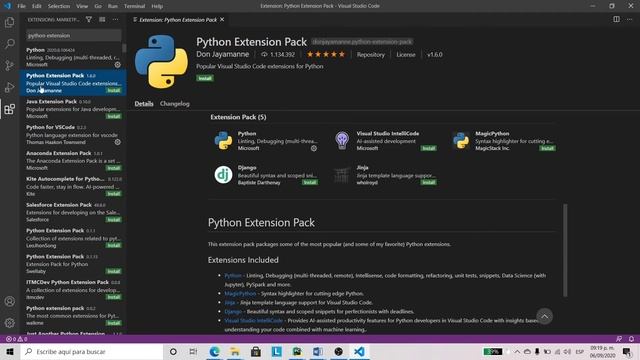Click Python icon in Extension Pack list

223,140
